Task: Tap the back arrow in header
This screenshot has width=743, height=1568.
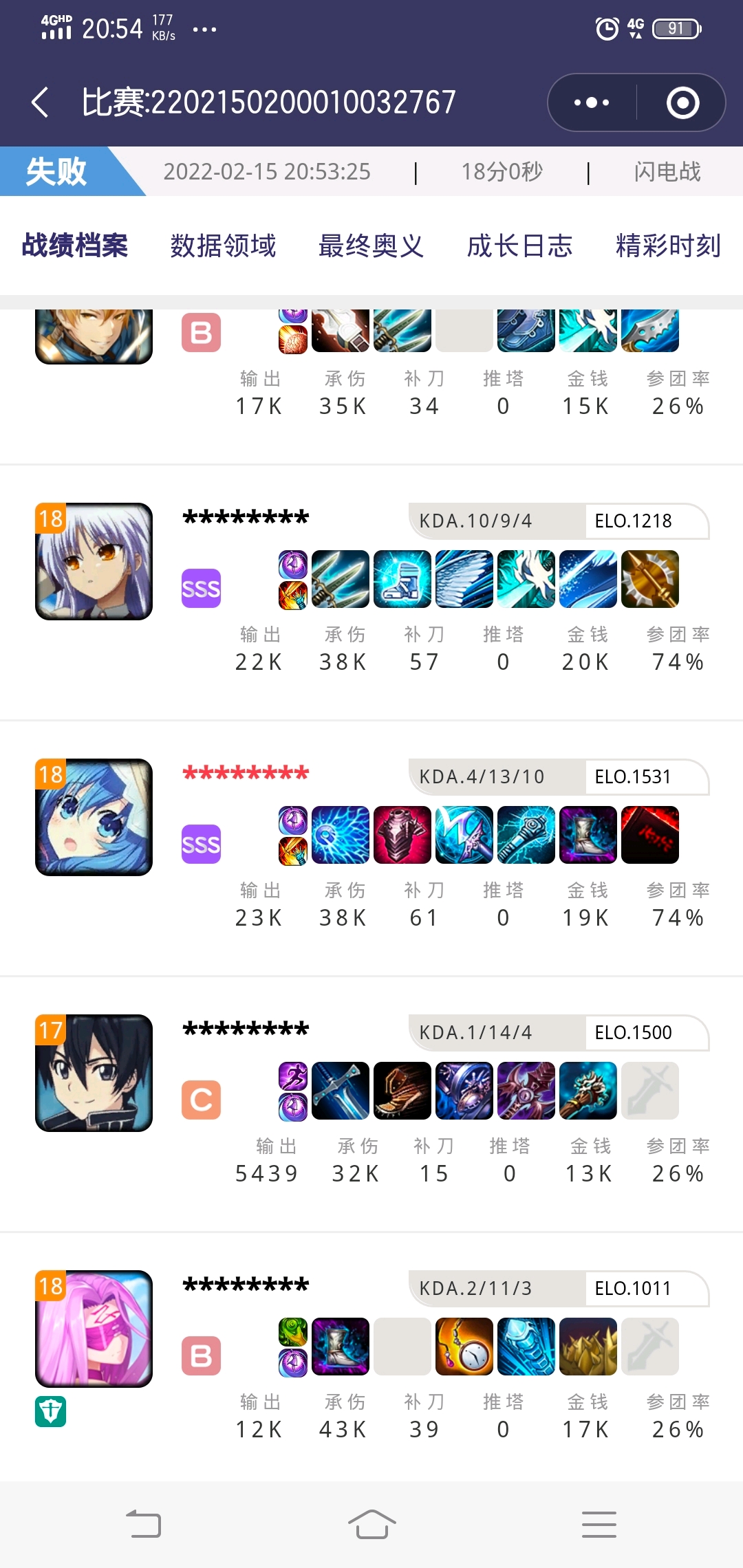Action: tap(40, 102)
